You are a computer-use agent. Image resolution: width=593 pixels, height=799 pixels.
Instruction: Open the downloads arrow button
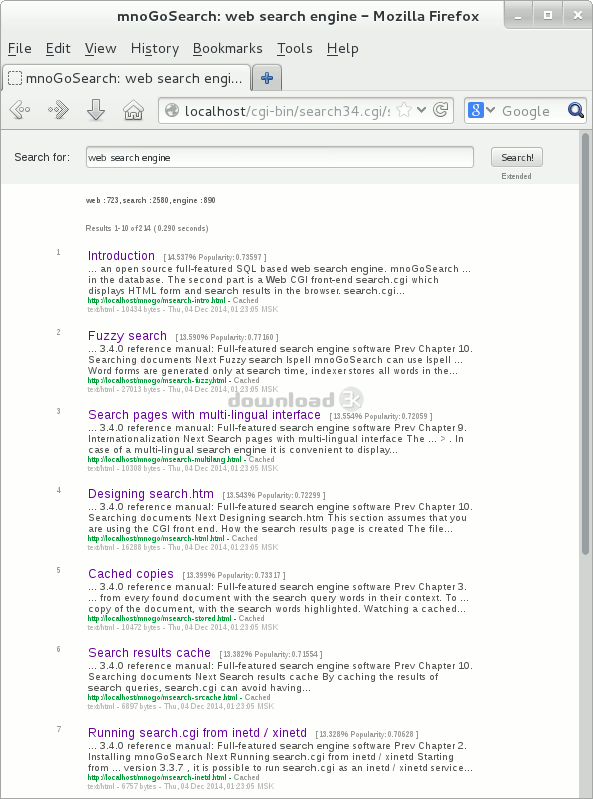click(x=96, y=110)
